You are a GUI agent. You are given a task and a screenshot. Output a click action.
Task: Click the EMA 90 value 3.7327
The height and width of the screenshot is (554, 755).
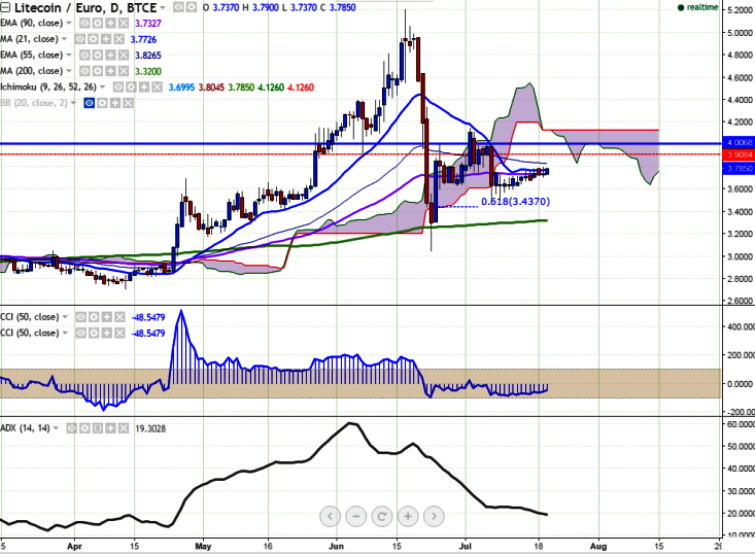pos(148,23)
